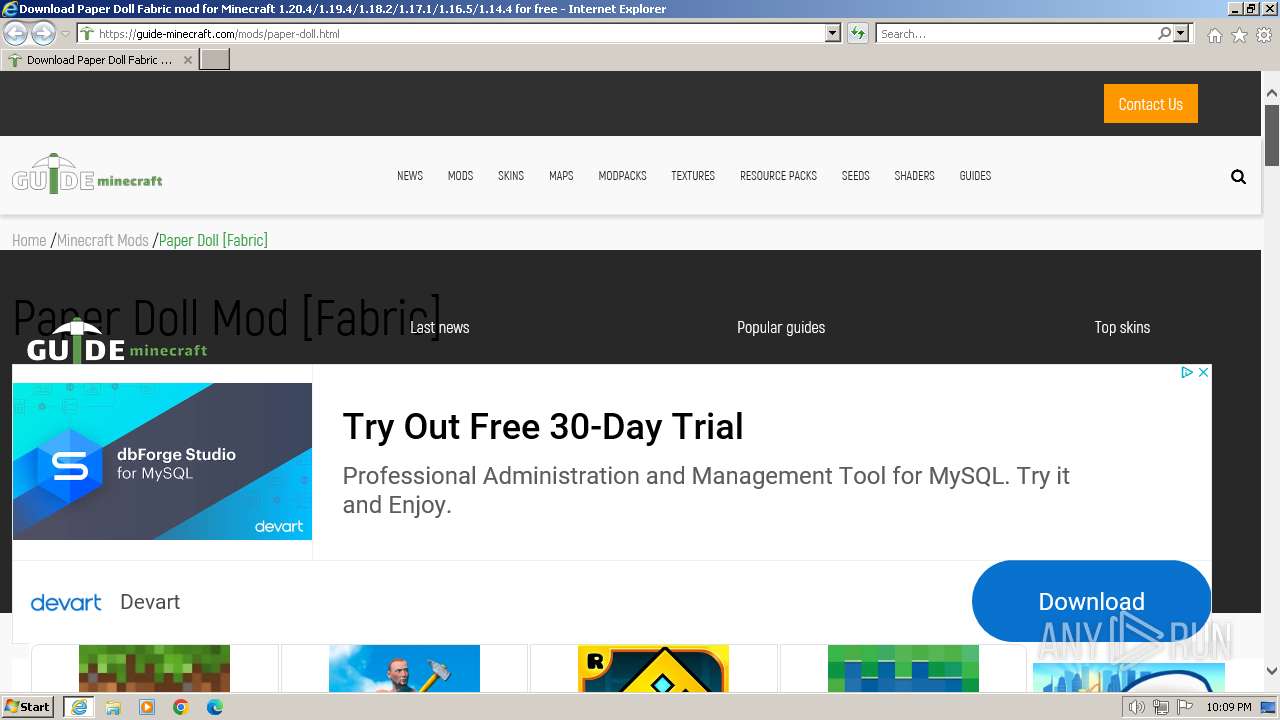The image size is (1280, 720).
Task: Open the Geometry Dash yellow cube thumbnail
Action: point(653,668)
